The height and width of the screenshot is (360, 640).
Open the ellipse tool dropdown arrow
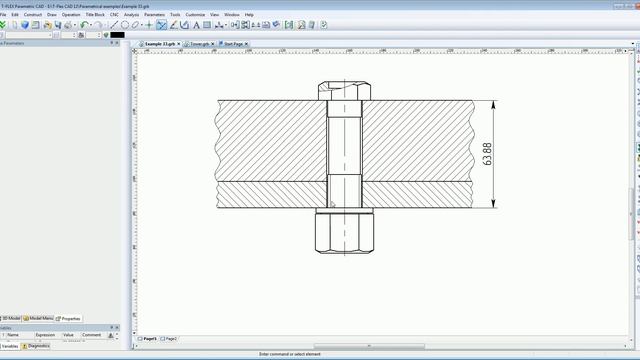[142, 25]
